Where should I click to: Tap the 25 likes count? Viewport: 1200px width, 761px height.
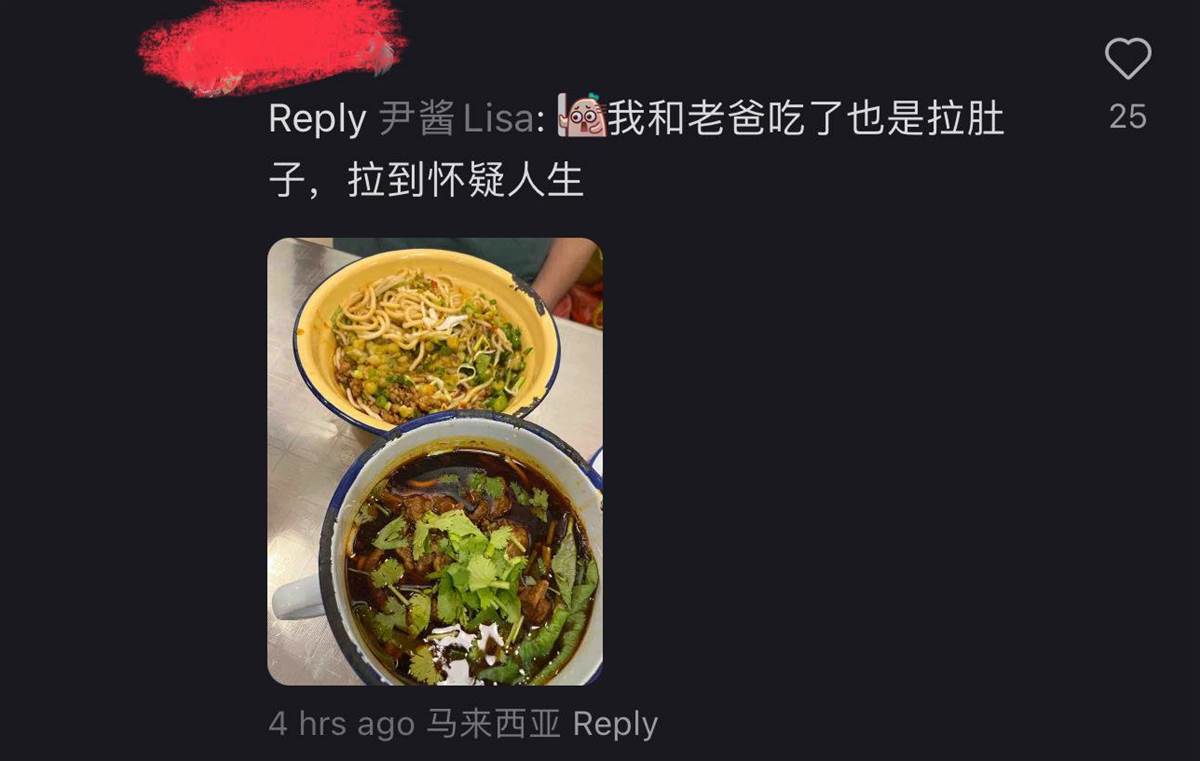(1128, 117)
